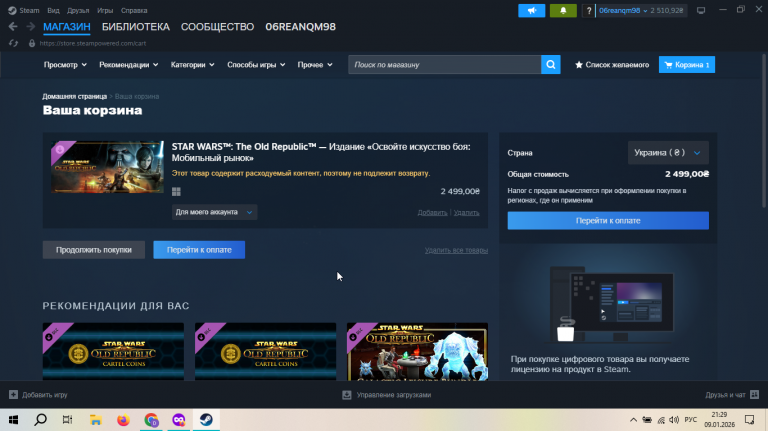Click the magnifier search button

(x=551, y=65)
